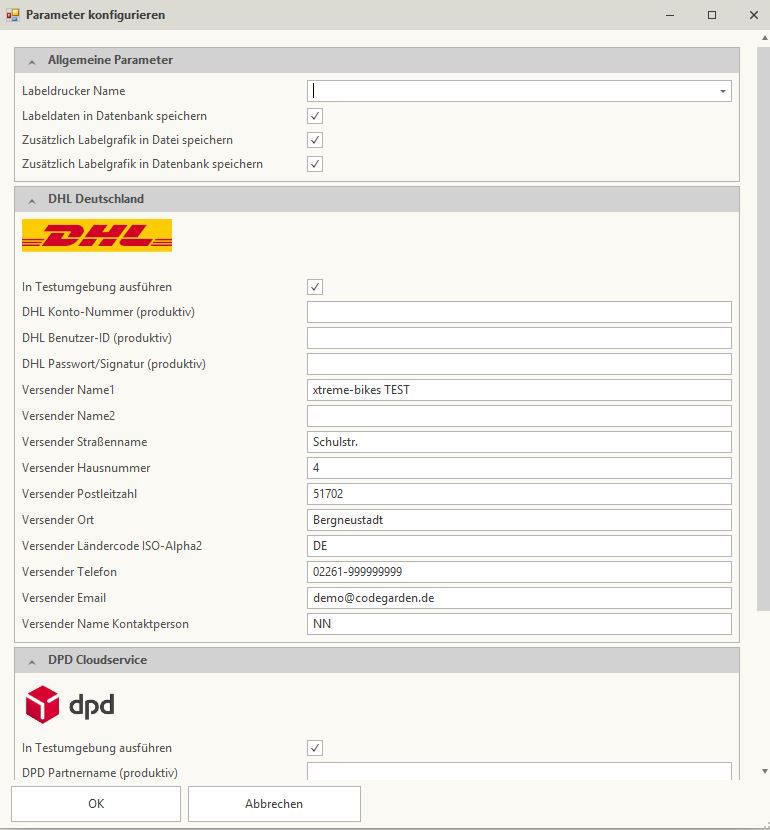The width and height of the screenshot is (770, 830).
Task: Click the DPD logo image
Action: coord(70,705)
